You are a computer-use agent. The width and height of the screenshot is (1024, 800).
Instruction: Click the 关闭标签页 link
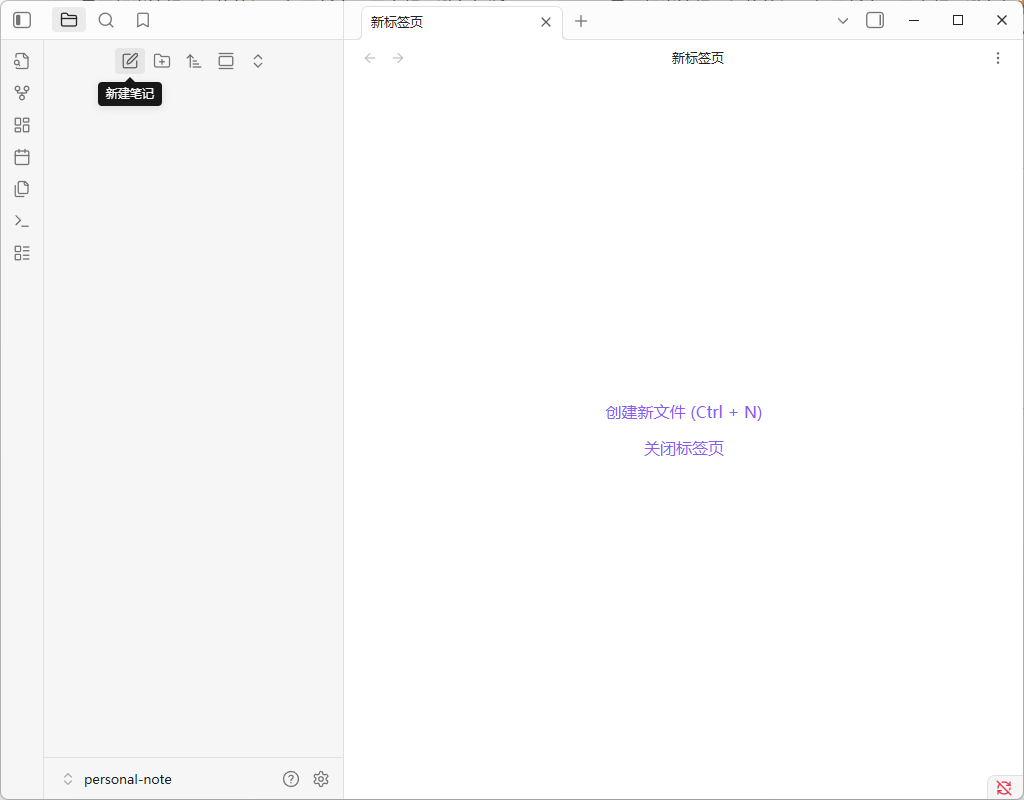tap(683, 448)
